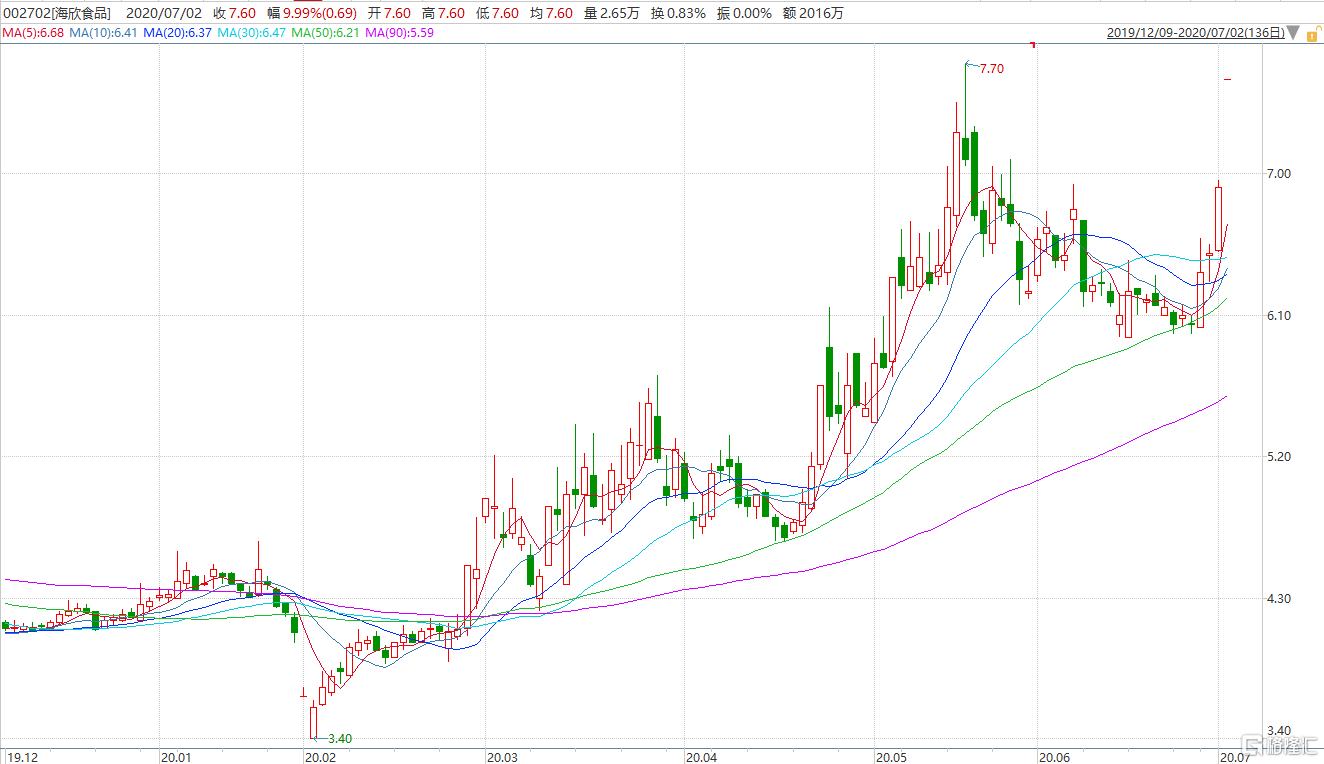Open the date range dropdown triangle

pos(1294,34)
